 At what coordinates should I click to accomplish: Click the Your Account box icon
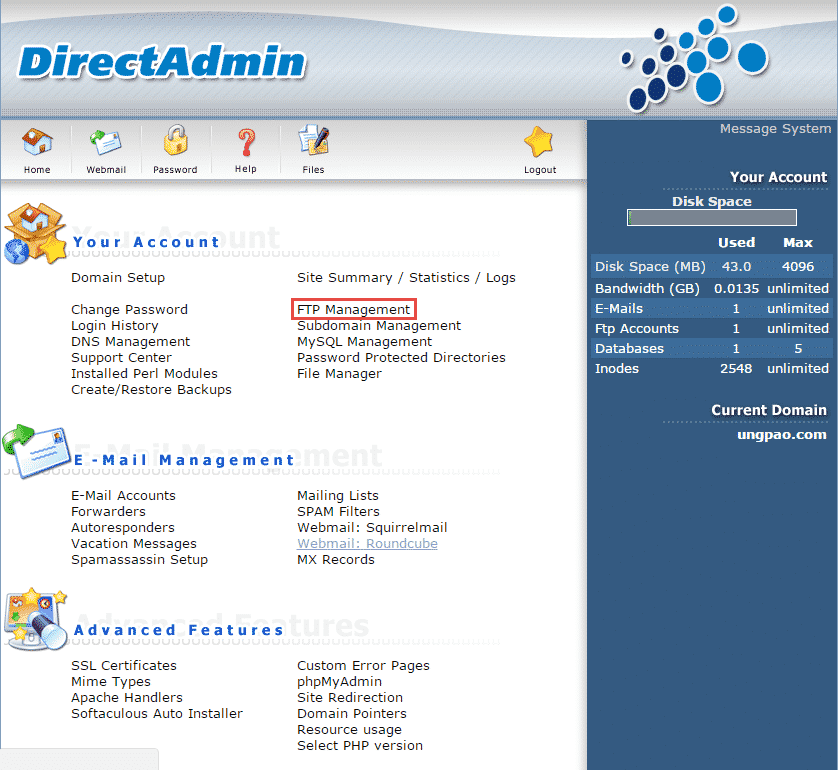pyautogui.click(x=35, y=233)
